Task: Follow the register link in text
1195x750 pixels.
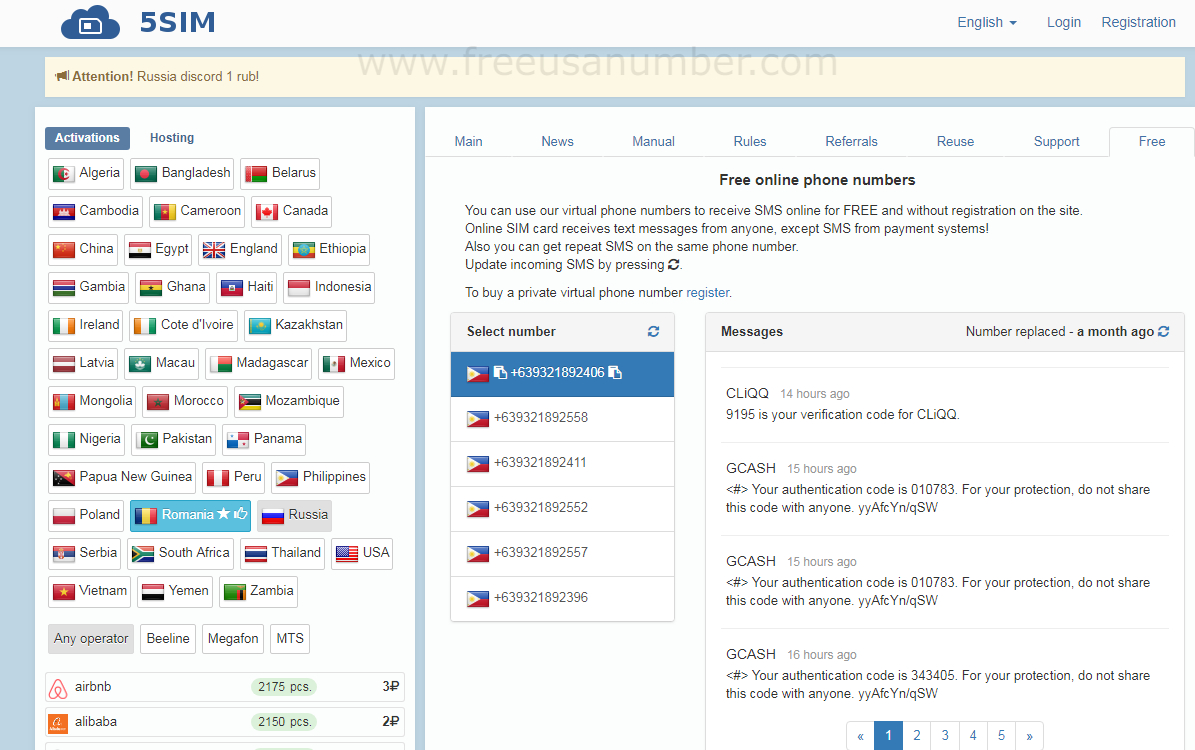Action: point(707,293)
